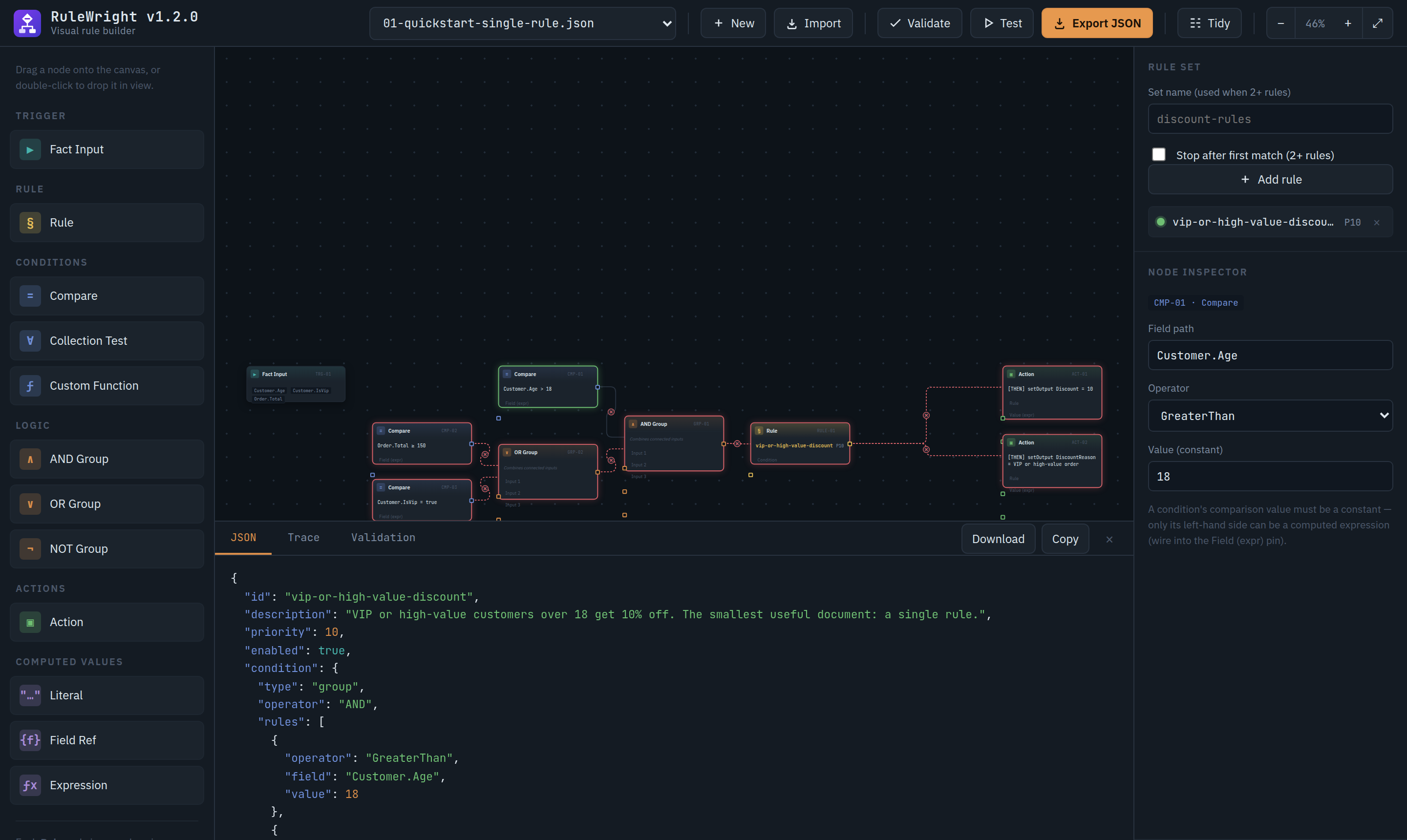This screenshot has height=840, width=1407.
Task: Click the 46% zoom level readout
Action: (1315, 23)
